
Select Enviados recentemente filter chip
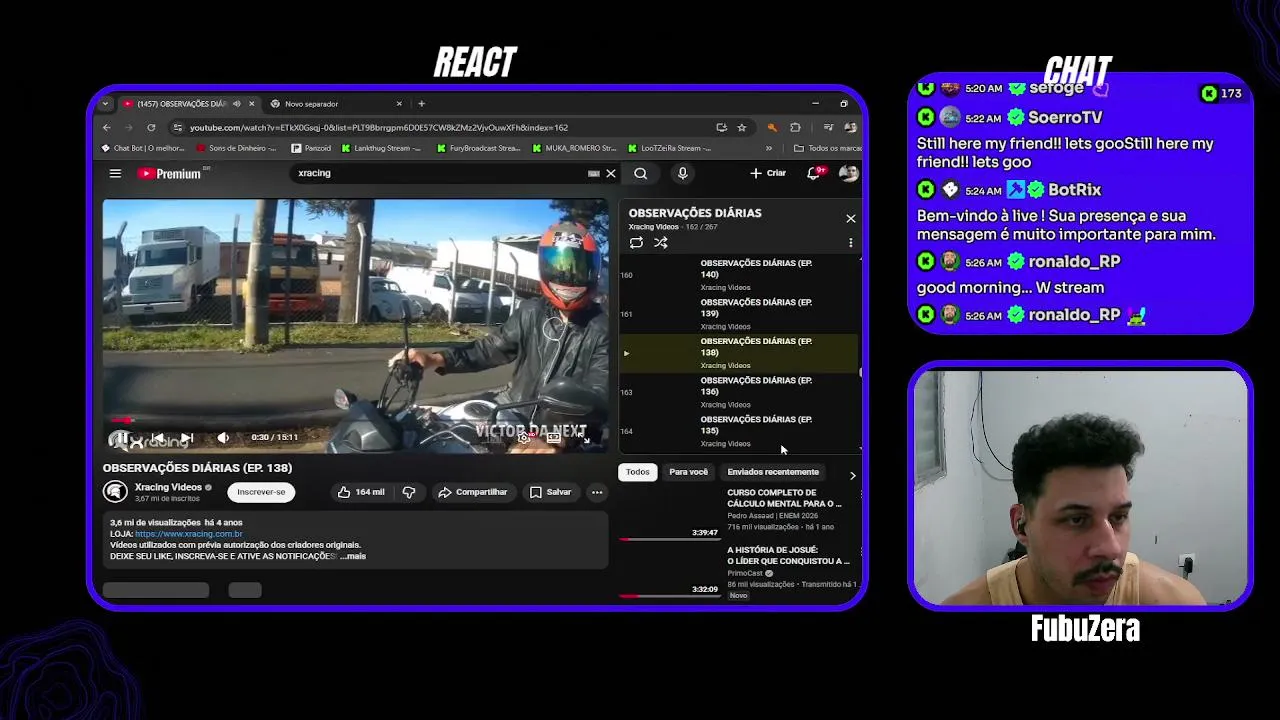point(773,472)
